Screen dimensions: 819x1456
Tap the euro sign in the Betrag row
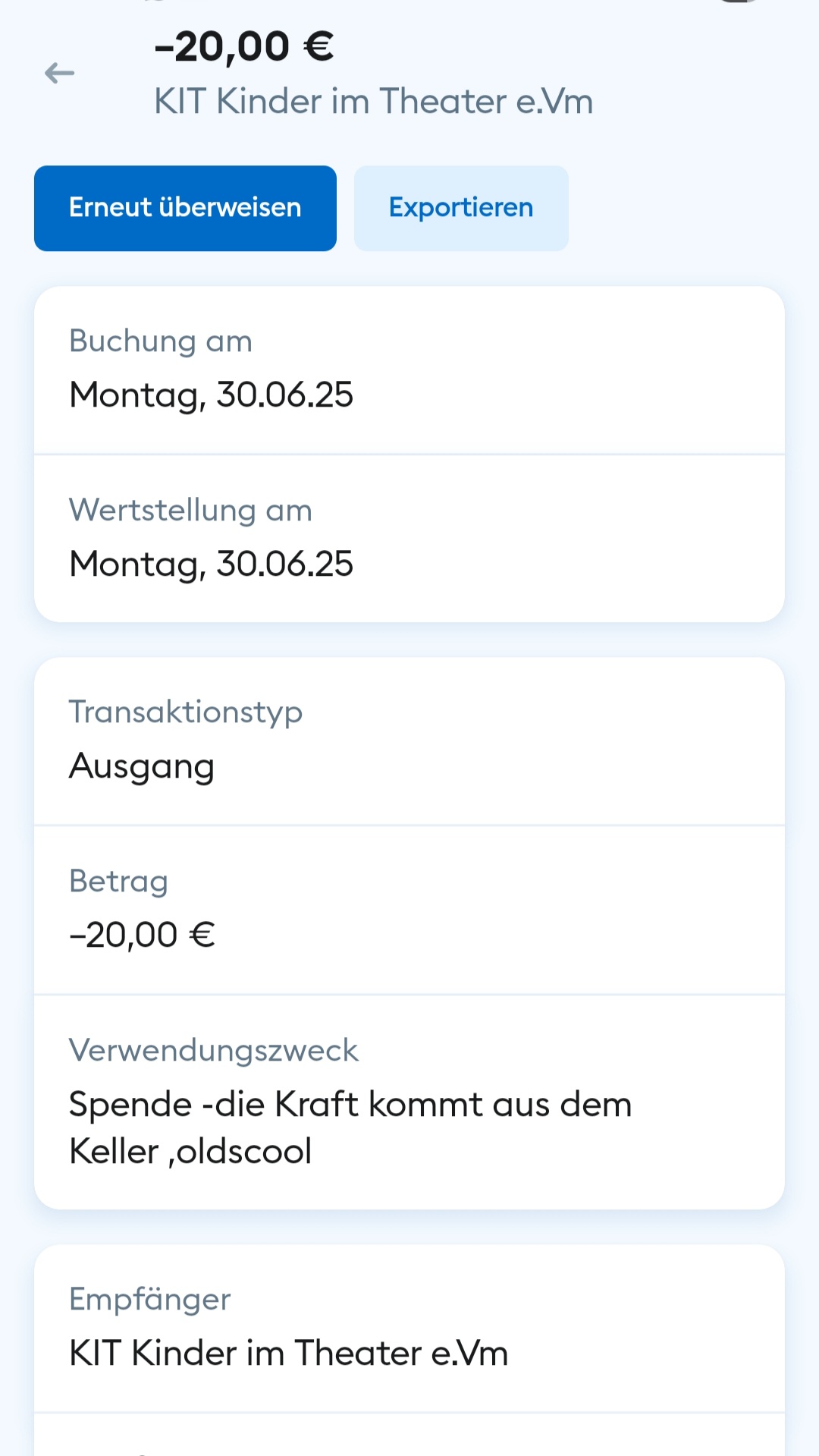[x=202, y=936]
